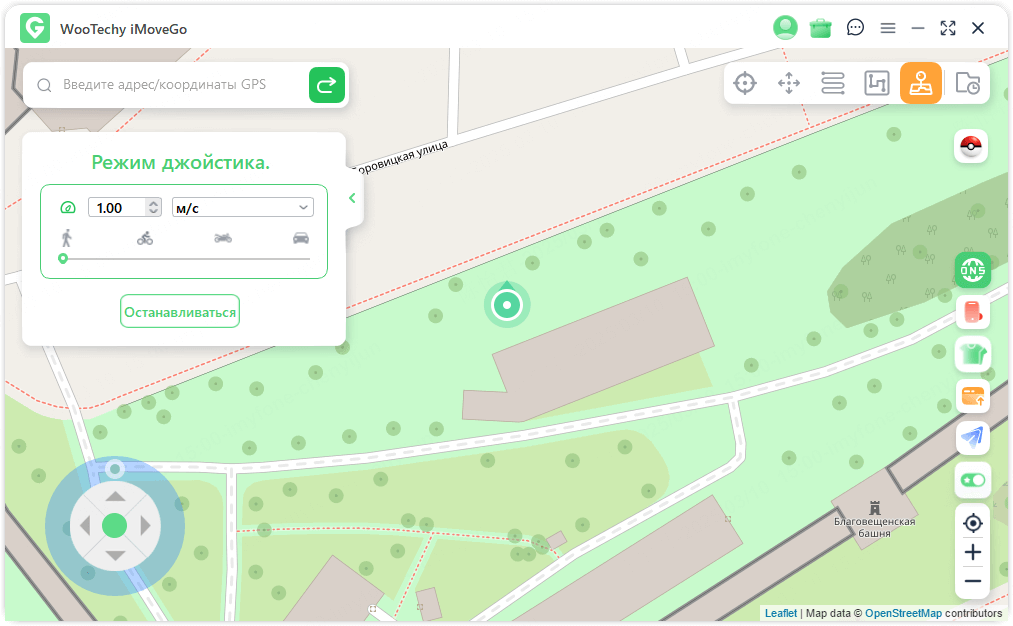Click the Pokéball icon on right sidebar
This screenshot has width=1013, height=626.
tap(972, 147)
